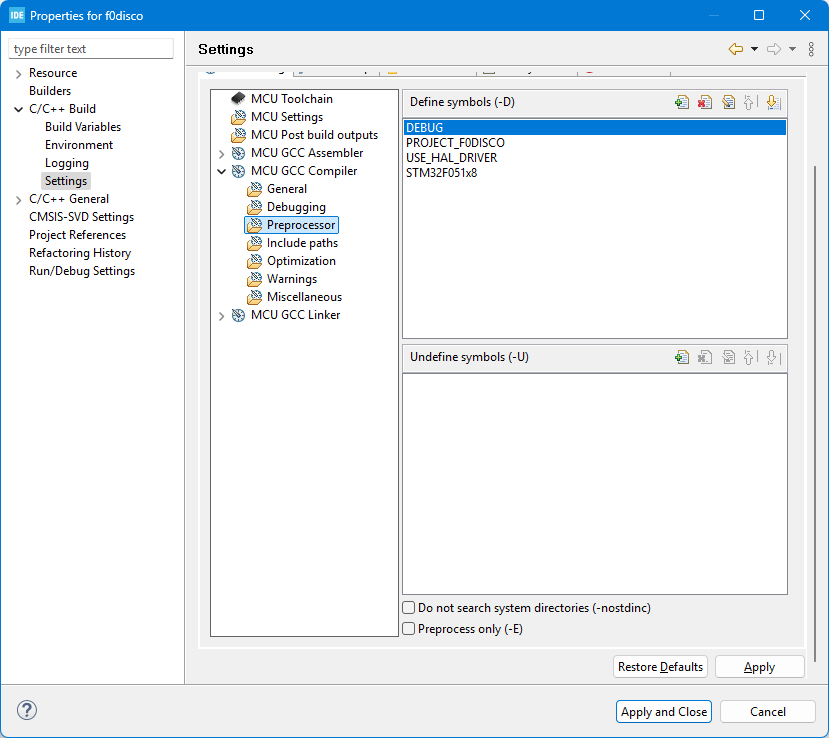Click the Forward arrow in Settings header
829x738 pixels.
(774, 49)
